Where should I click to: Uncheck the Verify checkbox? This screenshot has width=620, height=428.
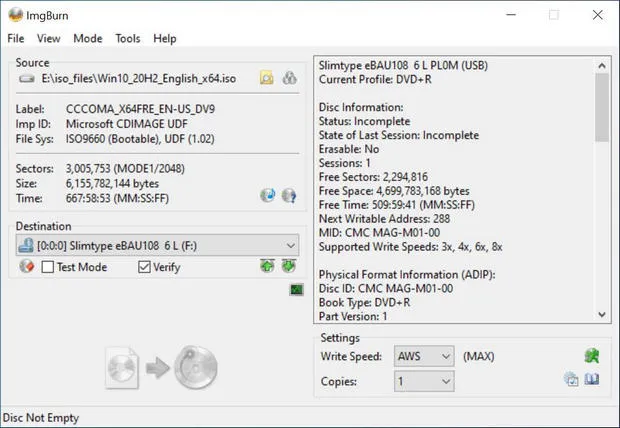[144, 267]
